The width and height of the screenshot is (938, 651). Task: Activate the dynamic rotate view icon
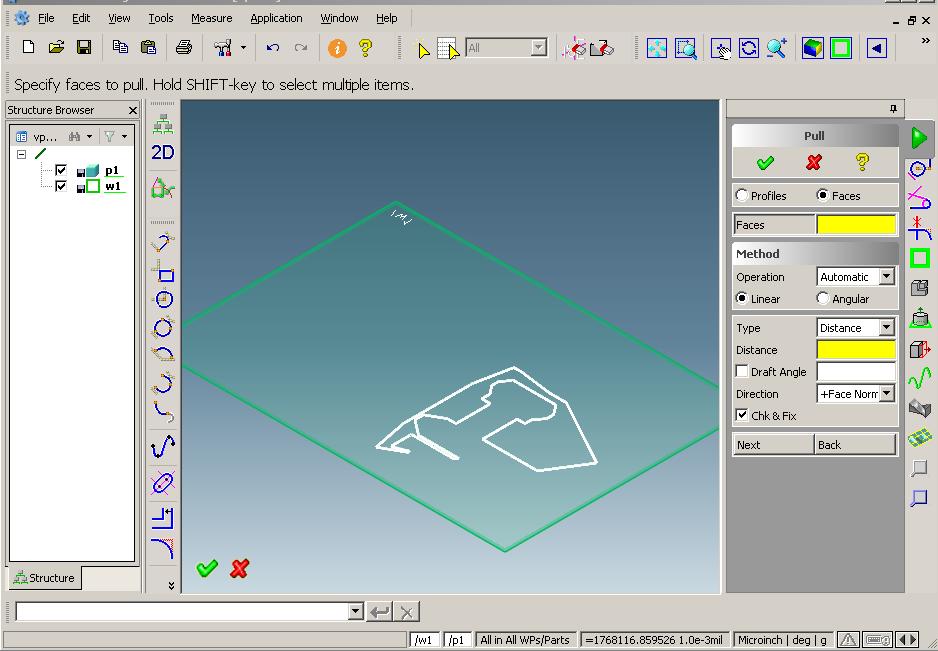(x=749, y=48)
